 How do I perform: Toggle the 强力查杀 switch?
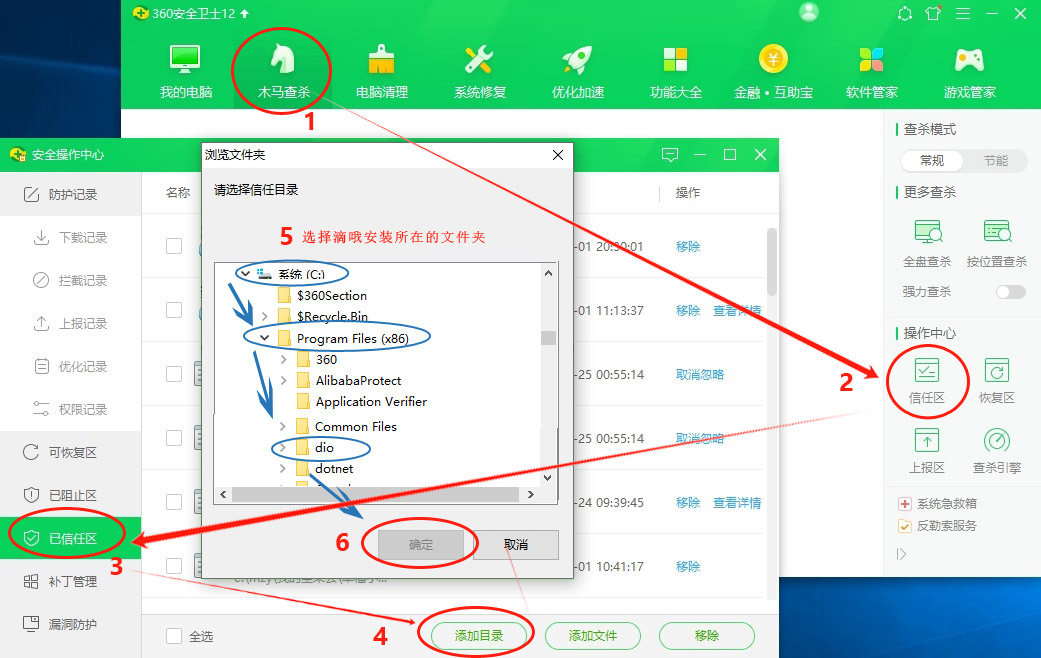(1010, 292)
